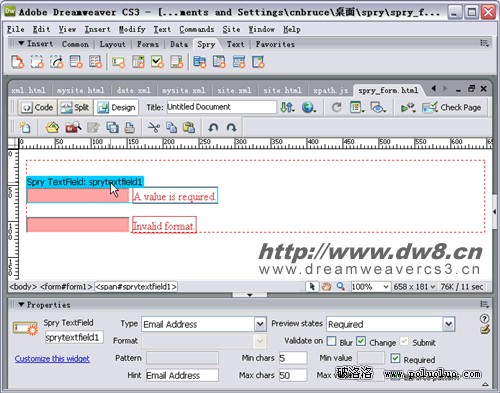Image resolution: width=500 pixels, height=393 pixels.
Task: Click the Redo arrow icon
Action: coord(231,127)
